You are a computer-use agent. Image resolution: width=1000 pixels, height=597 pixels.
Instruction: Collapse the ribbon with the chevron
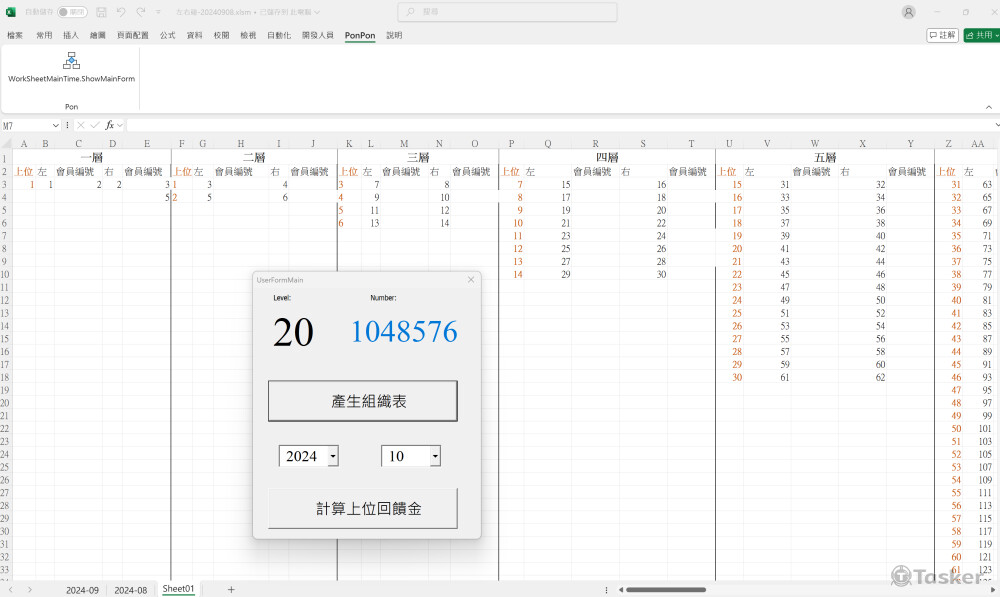[993, 106]
